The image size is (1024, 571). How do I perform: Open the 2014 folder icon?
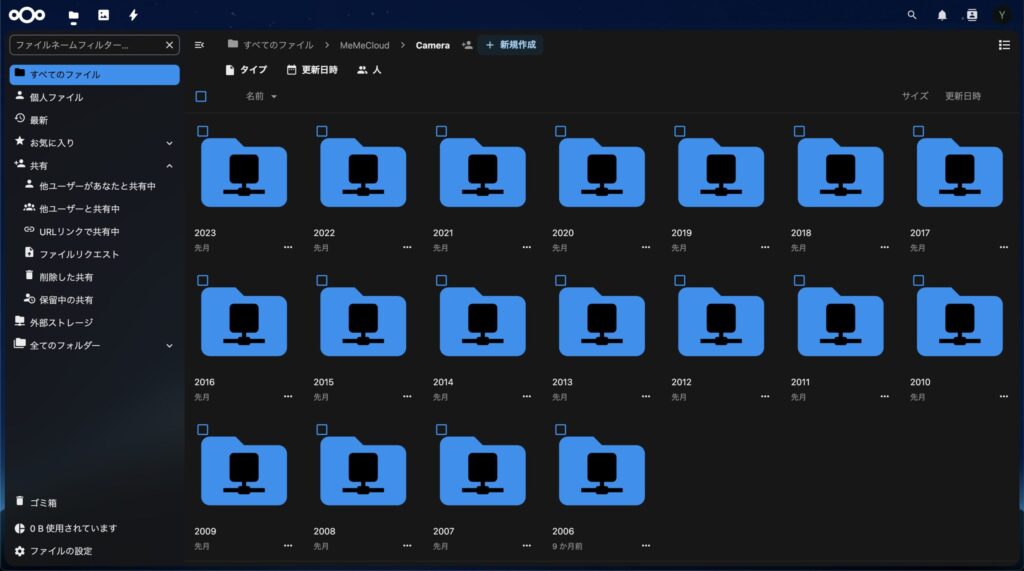coord(482,321)
